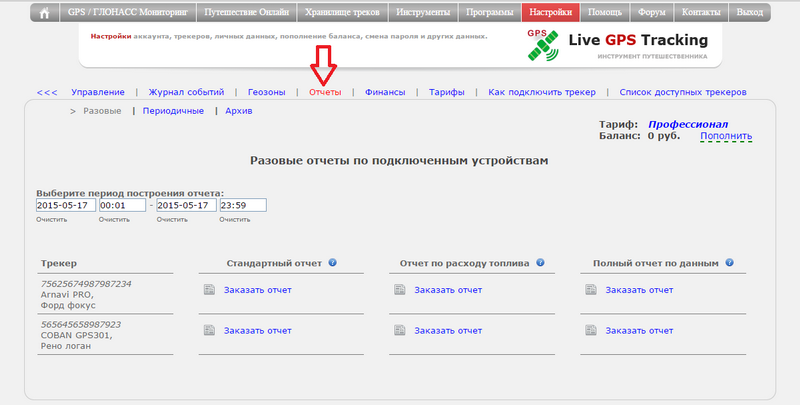Order fuel report for COBAN GPS301
Image resolution: width=800 pixels, height=405 pixels.
pyautogui.click(x=448, y=330)
